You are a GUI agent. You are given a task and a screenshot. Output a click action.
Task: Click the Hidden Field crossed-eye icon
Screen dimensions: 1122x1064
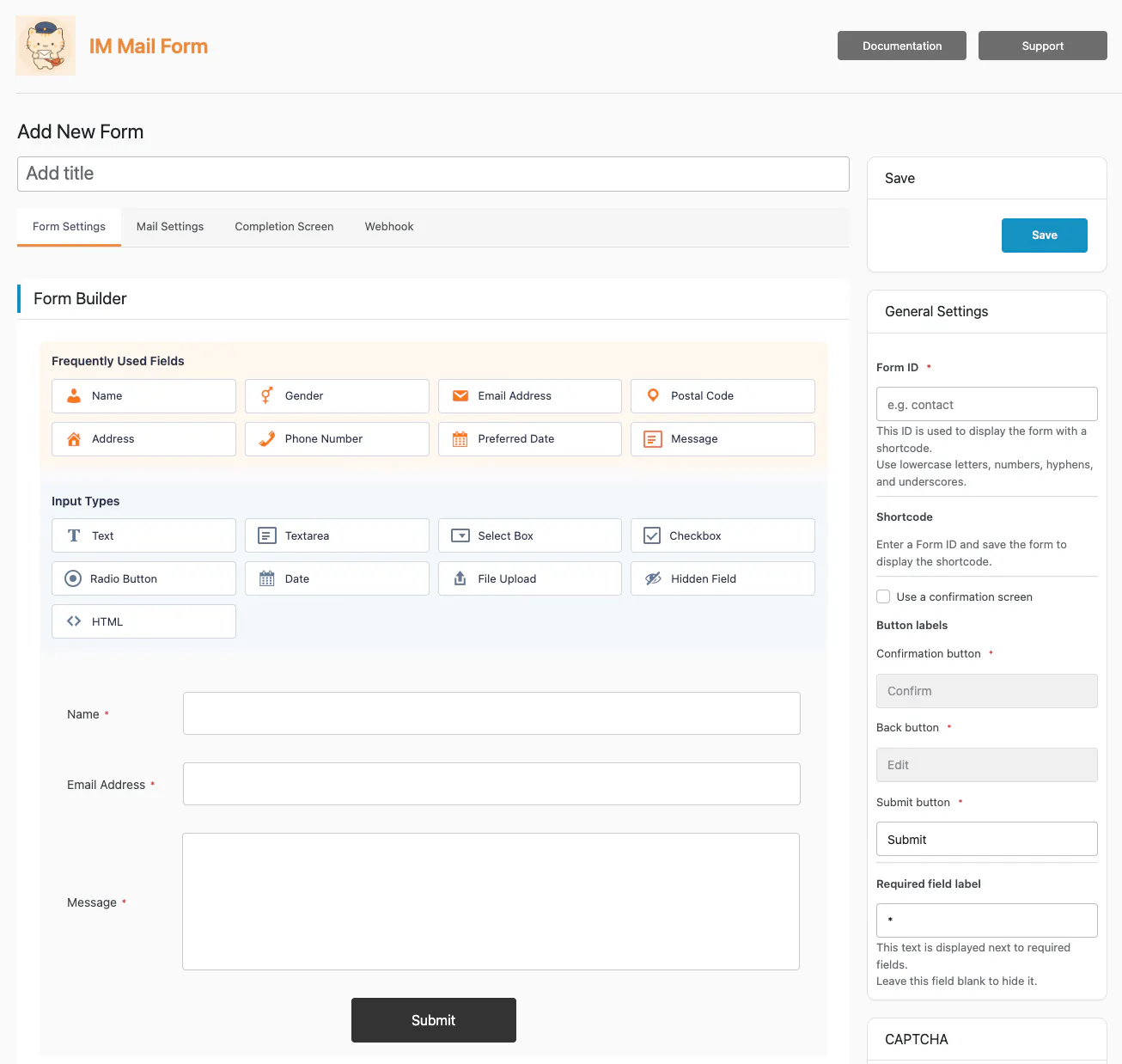653,578
